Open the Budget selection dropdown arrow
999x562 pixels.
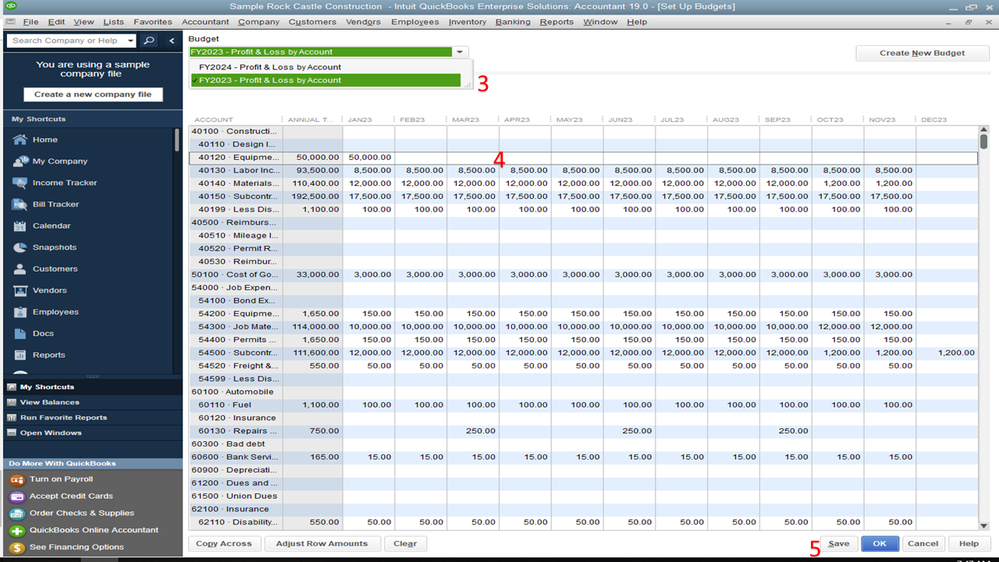459,52
